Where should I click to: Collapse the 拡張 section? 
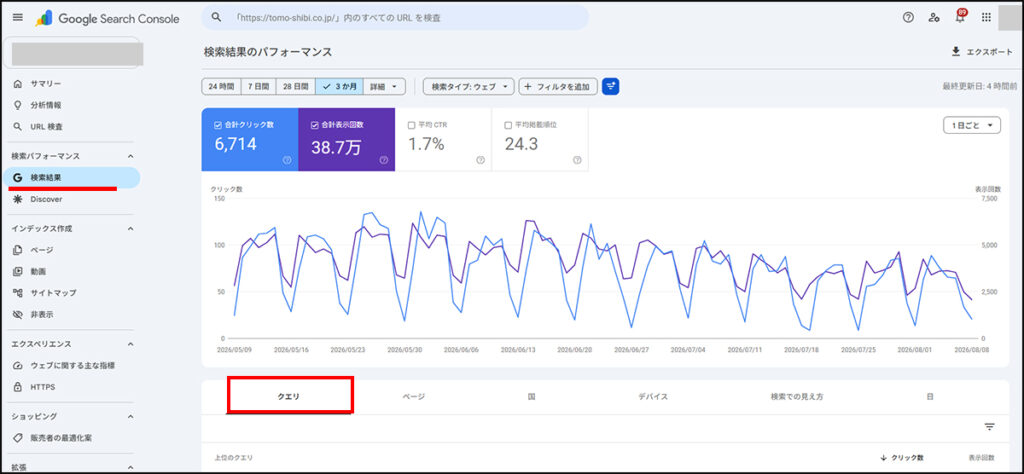[x=129, y=467]
